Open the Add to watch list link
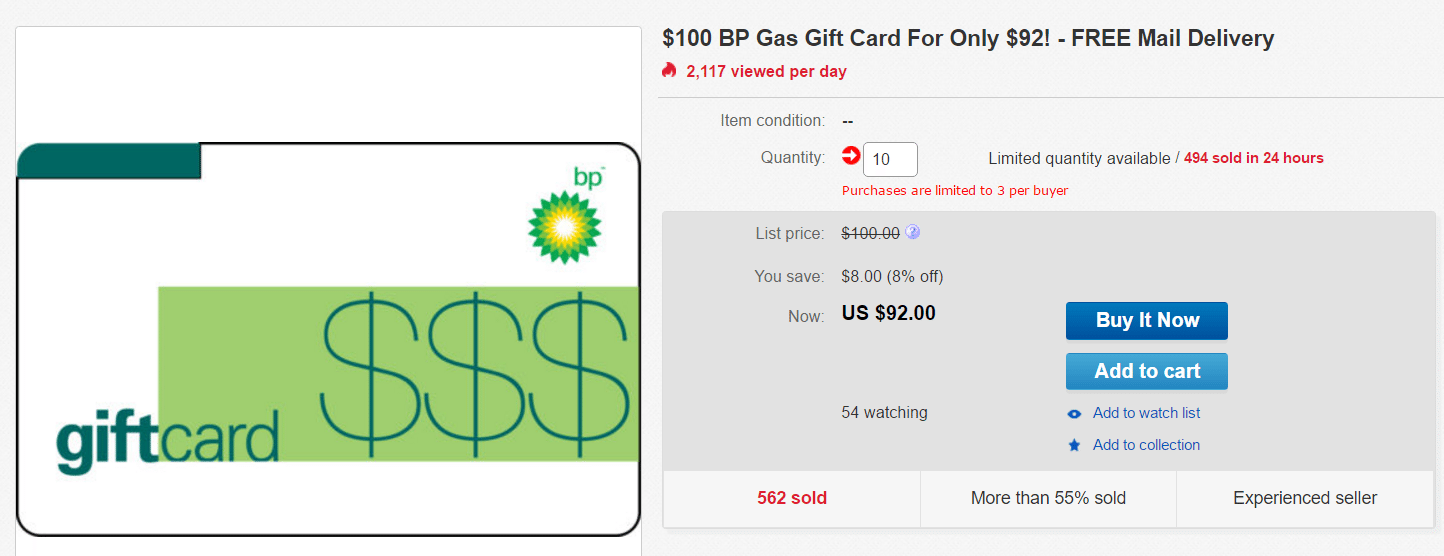1444x556 pixels. pyautogui.click(x=1146, y=413)
